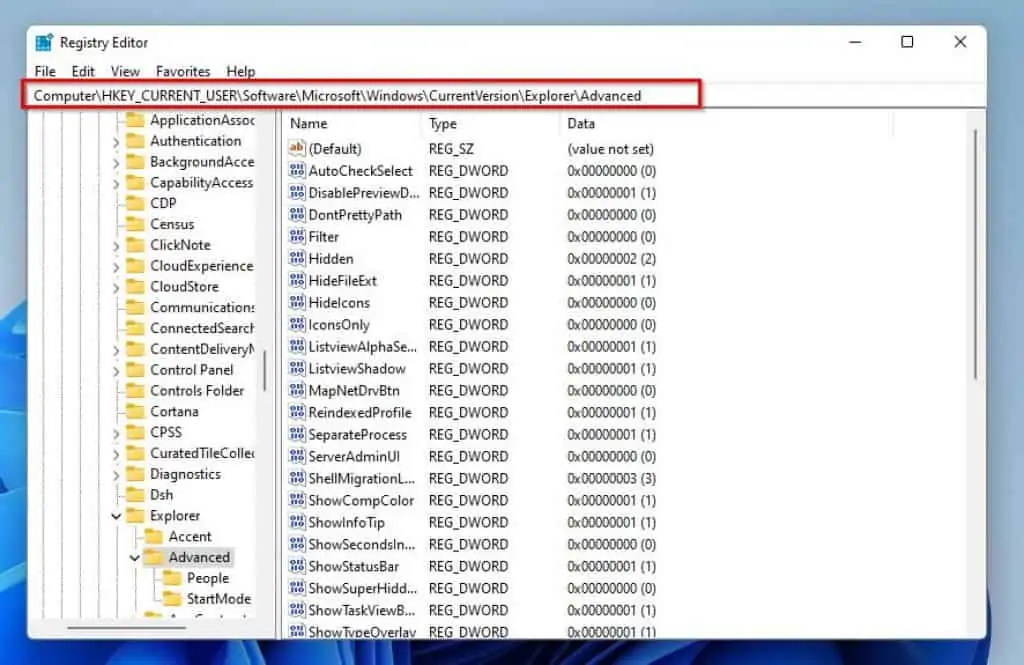Select the ShowStatusBar DWORD icon
This screenshot has width=1024, height=665.
pos(296,566)
